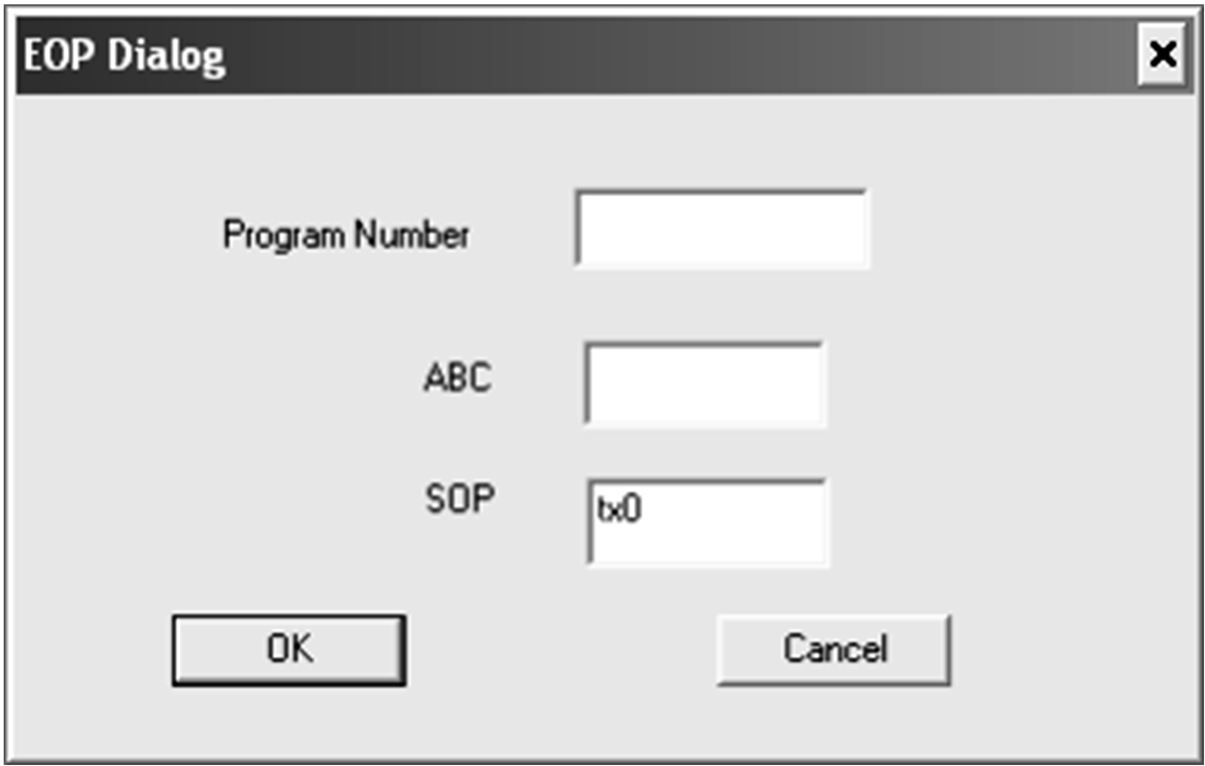Click the EOP Dialog title text
The height and width of the screenshot is (766, 1205).
[125, 56]
